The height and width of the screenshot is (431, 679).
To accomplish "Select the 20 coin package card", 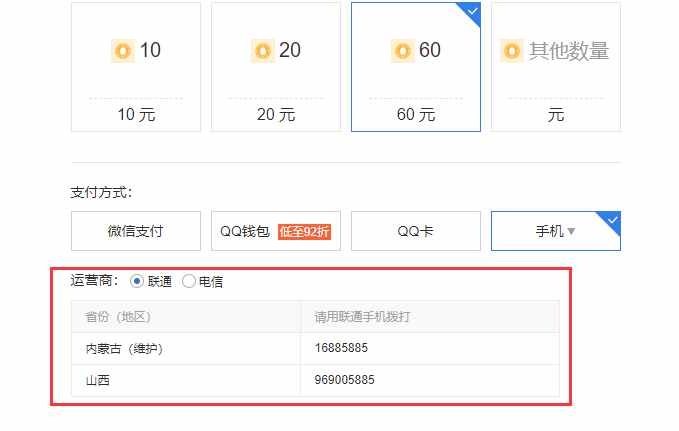I will point(276,67).
